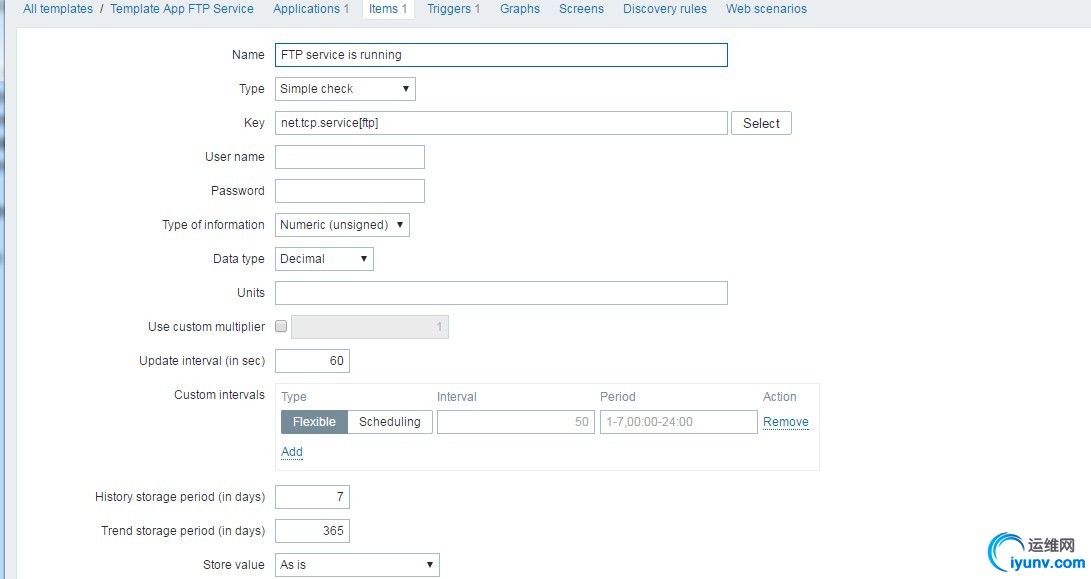Open the Type dropdown
This screenshot has width=1091, height=579.
[x=345, y=89]
